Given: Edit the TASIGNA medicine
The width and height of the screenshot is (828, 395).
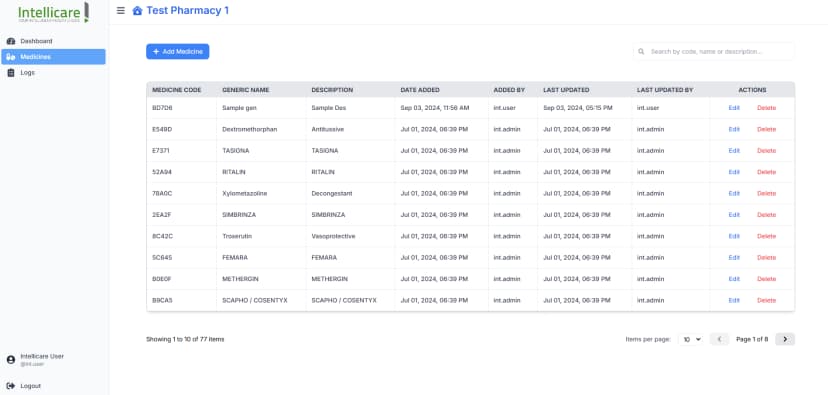Looking at the screenshot, I should point(734,151).
